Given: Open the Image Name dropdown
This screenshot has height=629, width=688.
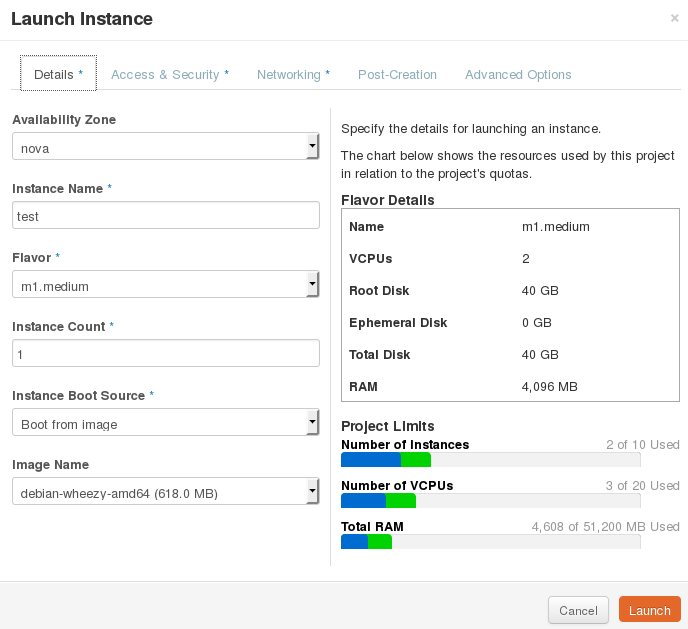Looking at the screenshot, I should pyautogui.click(x=165, y=493).
